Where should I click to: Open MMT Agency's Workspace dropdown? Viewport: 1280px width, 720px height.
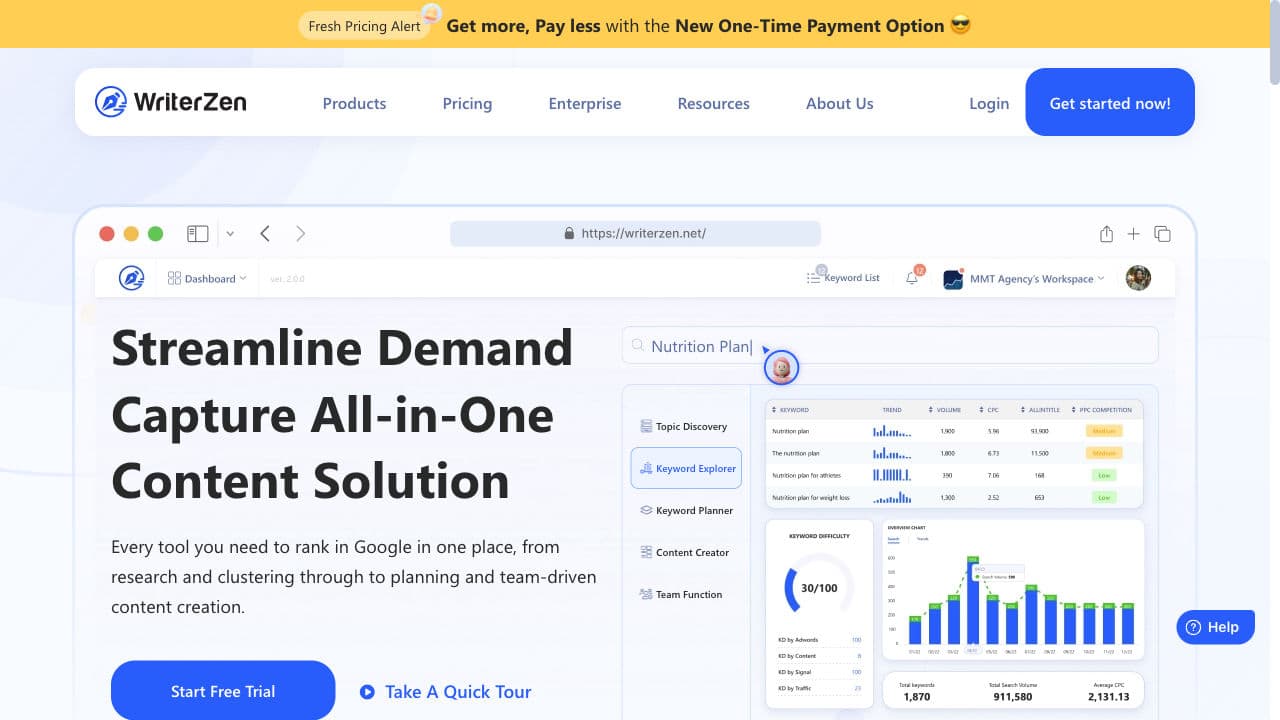click(x=1024, y=279)
